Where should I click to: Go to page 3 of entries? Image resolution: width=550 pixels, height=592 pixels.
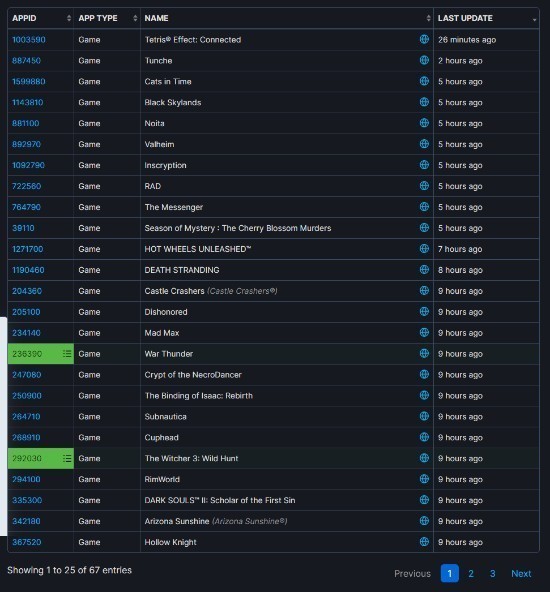492,574
